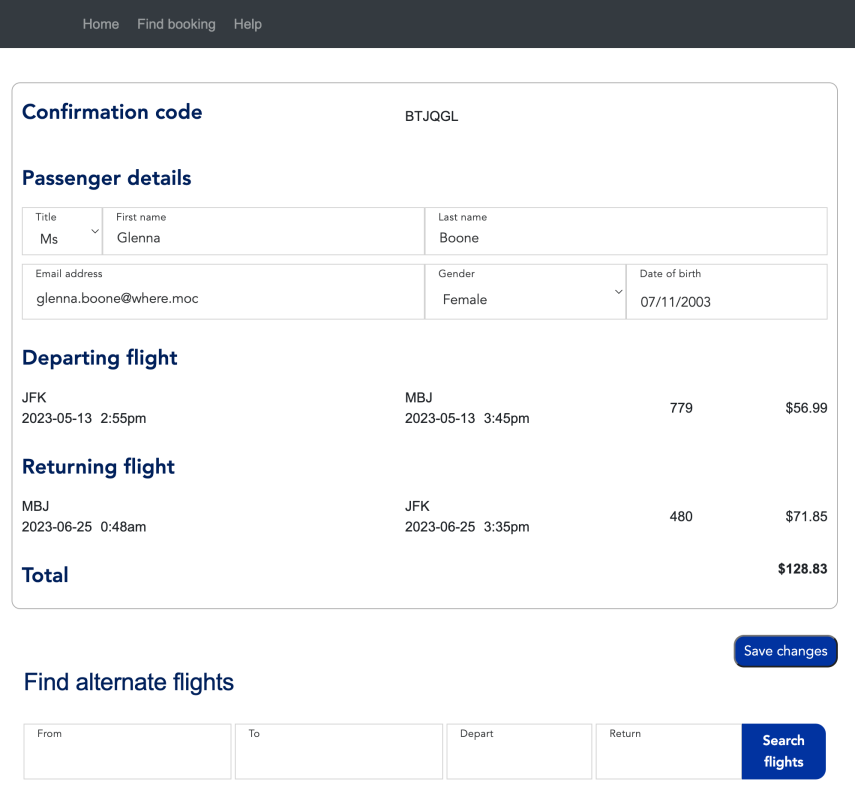Click departing flight number 779
Viewport: 855px width, 794px height.
(x=681, y=408)
